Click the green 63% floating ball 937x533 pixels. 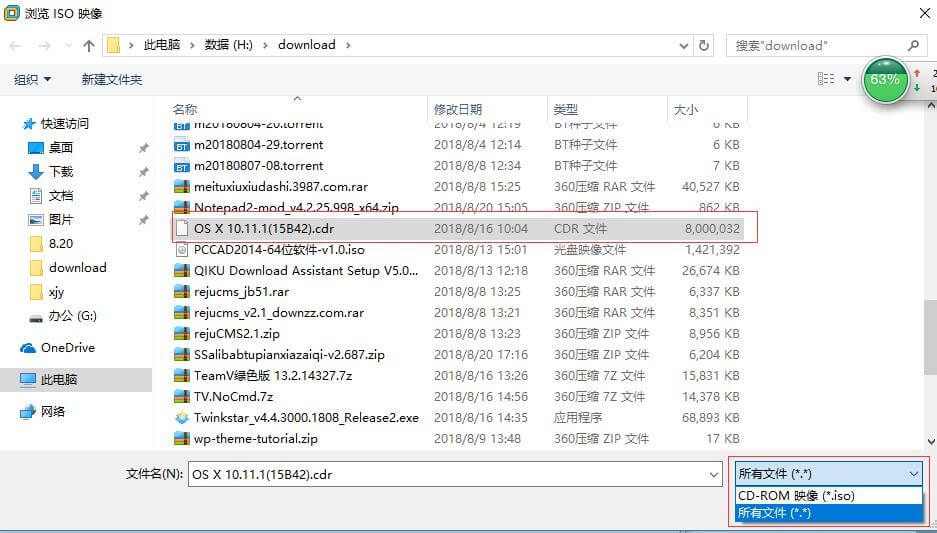tap(885, 79)
